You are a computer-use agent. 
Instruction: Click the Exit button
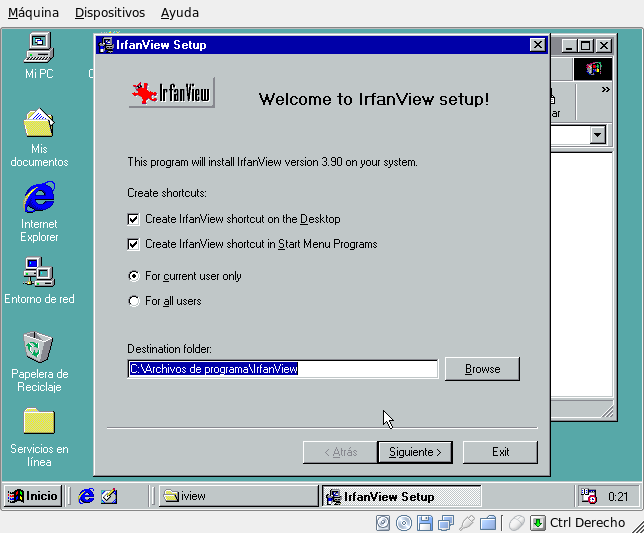pyautogui.click(x=500, y=452)
